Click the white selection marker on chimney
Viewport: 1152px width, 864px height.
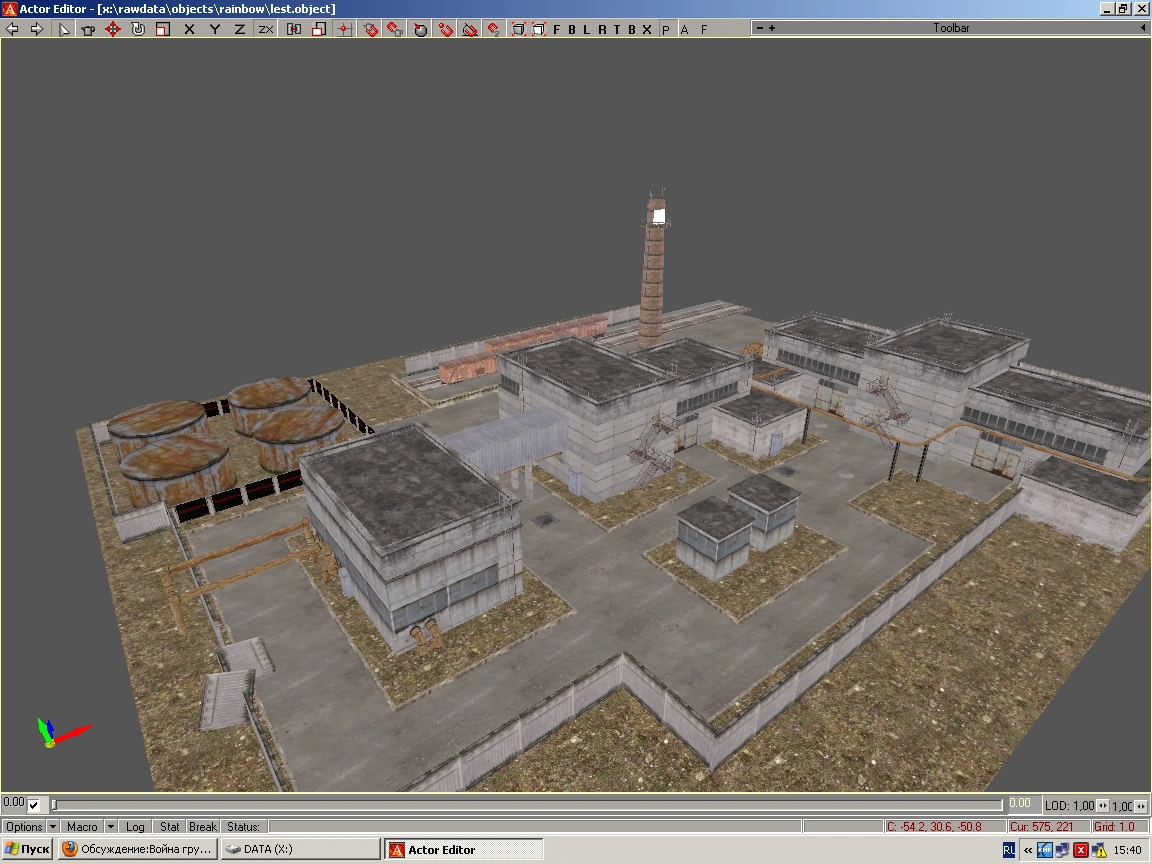[x=659, y=216]
